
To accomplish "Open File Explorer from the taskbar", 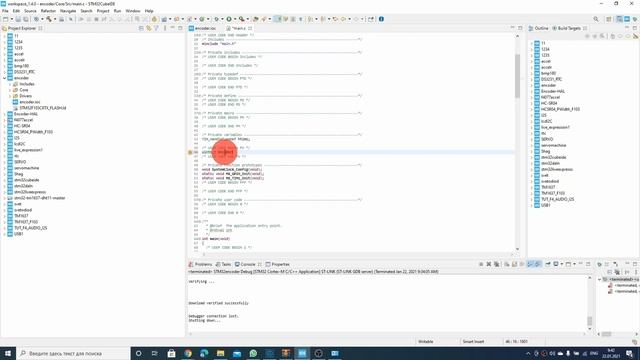I will [x=220, y=353].
